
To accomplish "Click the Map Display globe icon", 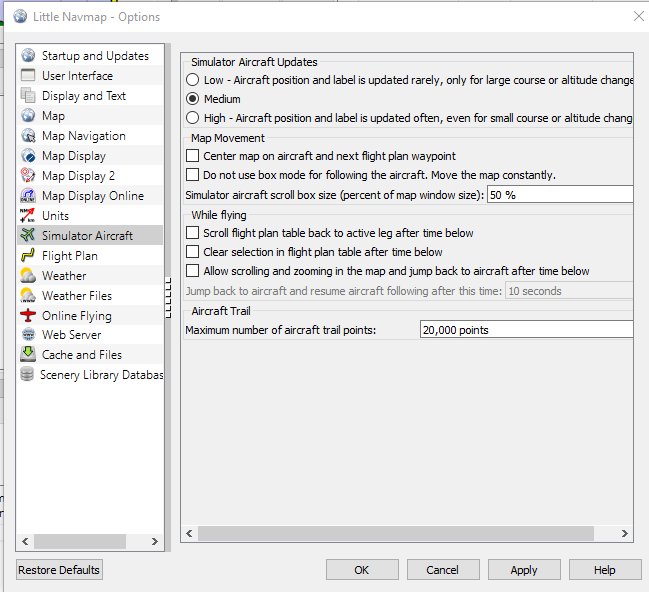I will [x=28, y=155].
